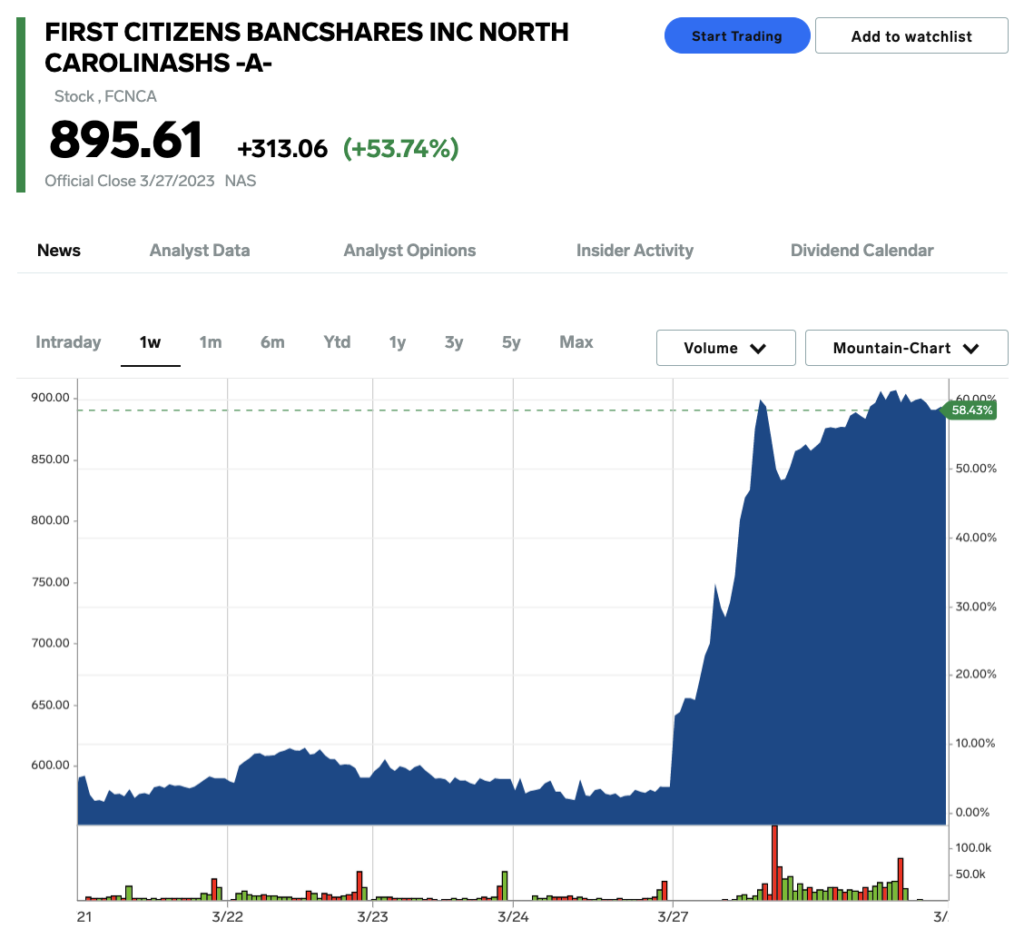Screen dimensions: 1024x939
Task: Click the Volume dropdown chevron arrow
Action: (x=758, y=349)
